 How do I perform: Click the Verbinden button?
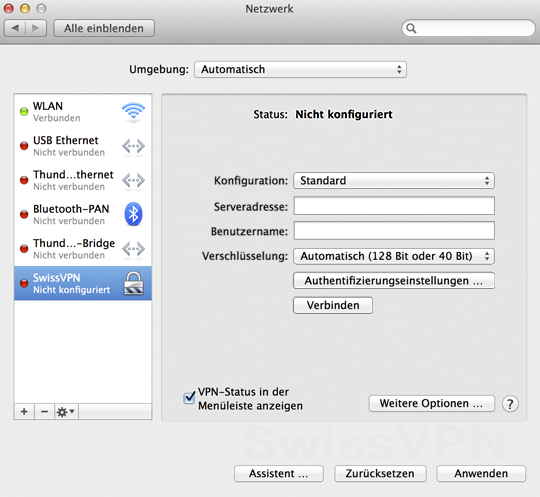333,305
